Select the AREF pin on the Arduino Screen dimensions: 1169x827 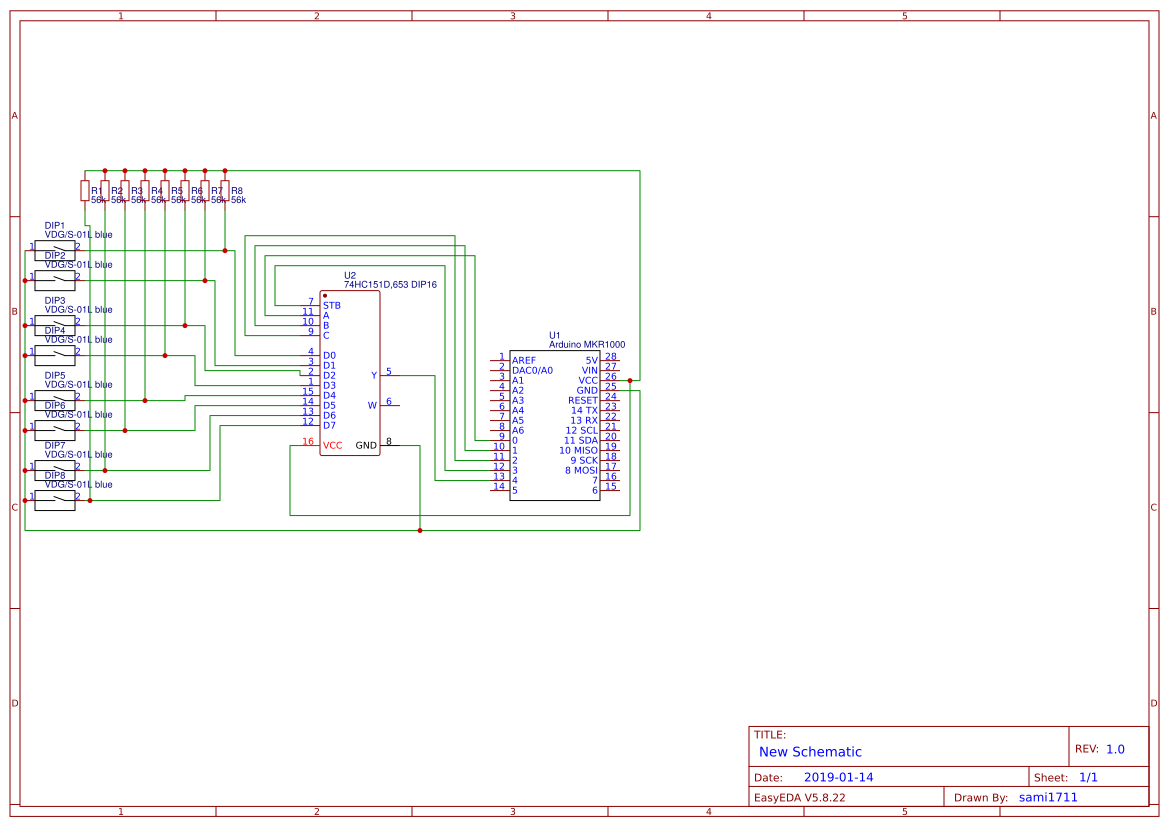coord(524,360)
